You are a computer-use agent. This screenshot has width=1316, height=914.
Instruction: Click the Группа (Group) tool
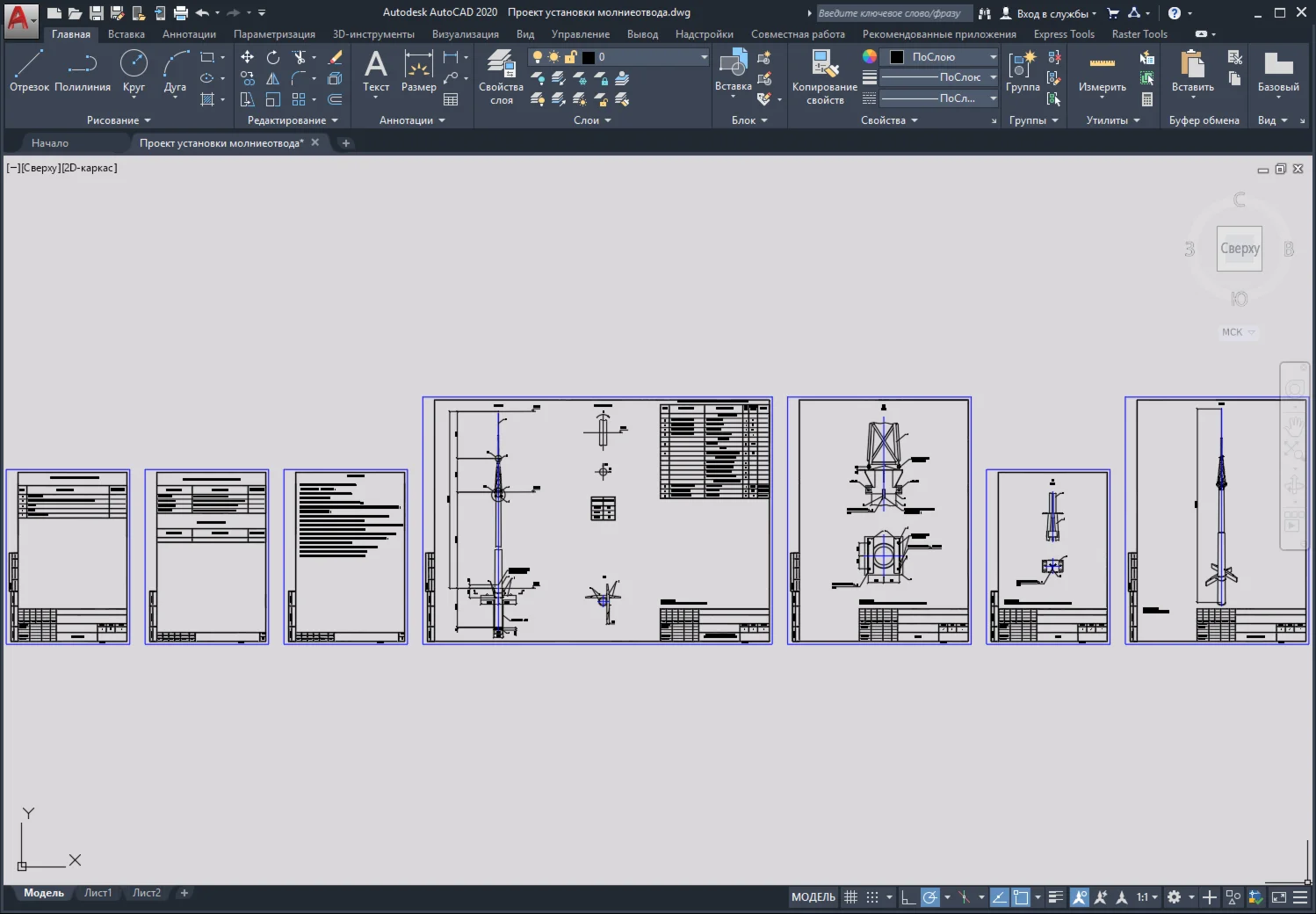tap(1023, 70)
